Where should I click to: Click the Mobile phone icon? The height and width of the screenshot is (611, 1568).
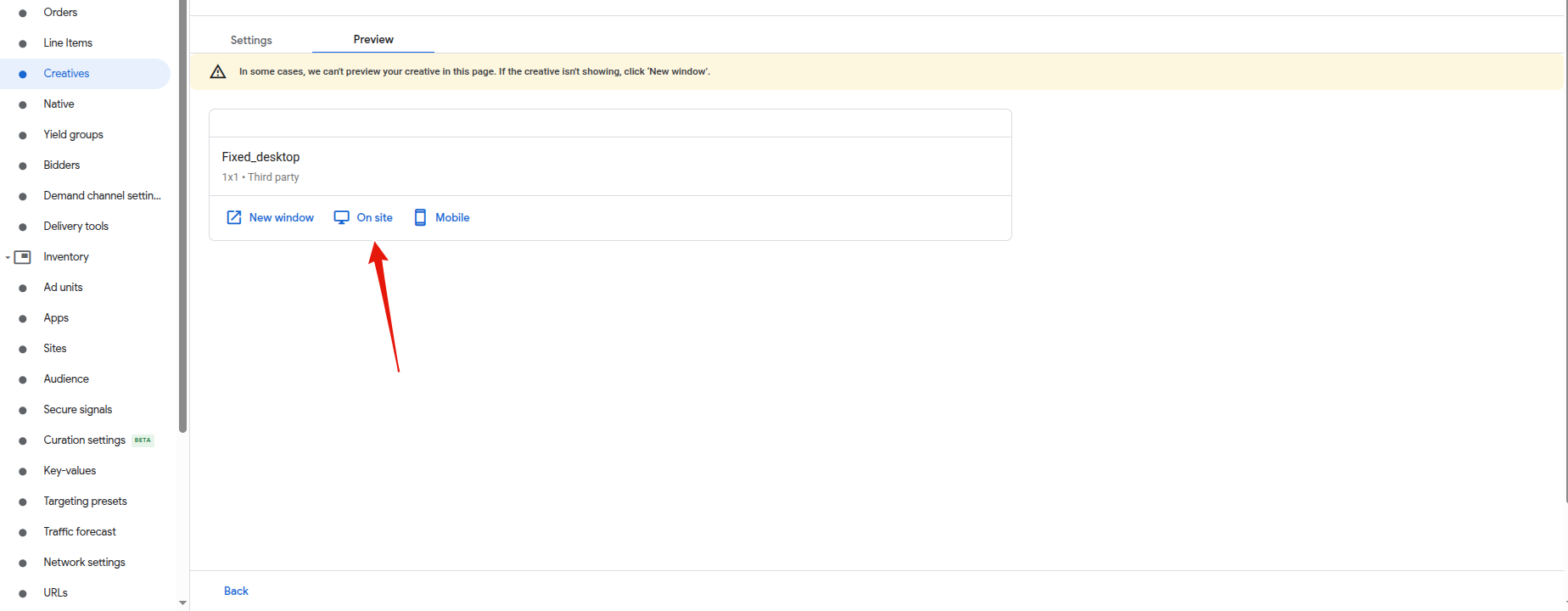coord(420,218)
